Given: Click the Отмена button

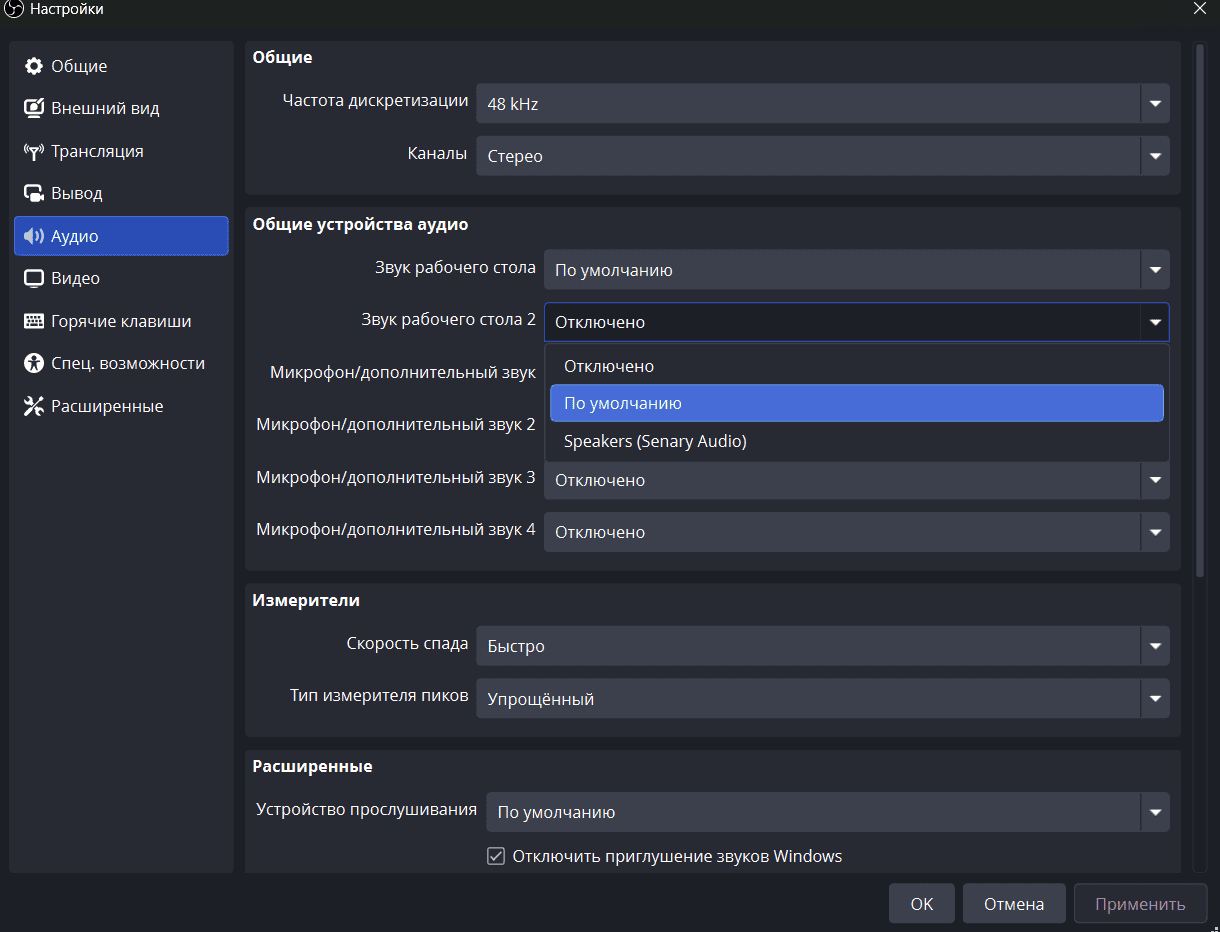Looking at the screenshot, I should (x=1013, y=904).
